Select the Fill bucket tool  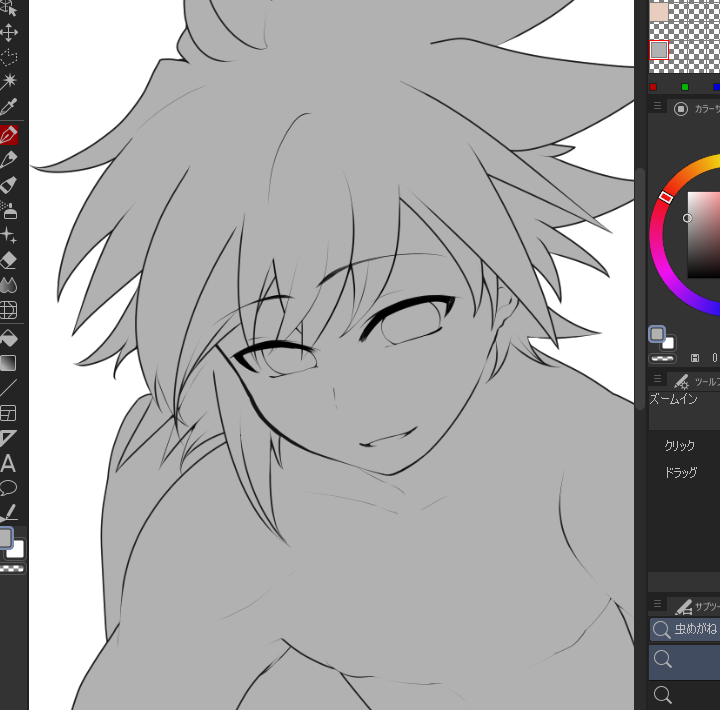click(x=9, y=338)
